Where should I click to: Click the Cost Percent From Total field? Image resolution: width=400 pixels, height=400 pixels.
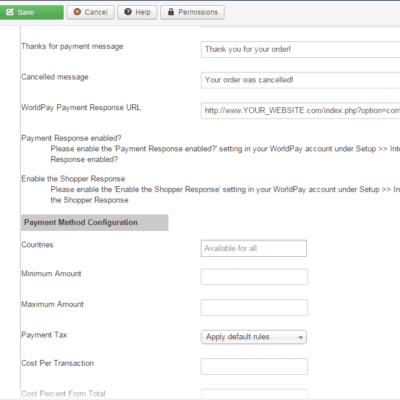click(254, 394)
